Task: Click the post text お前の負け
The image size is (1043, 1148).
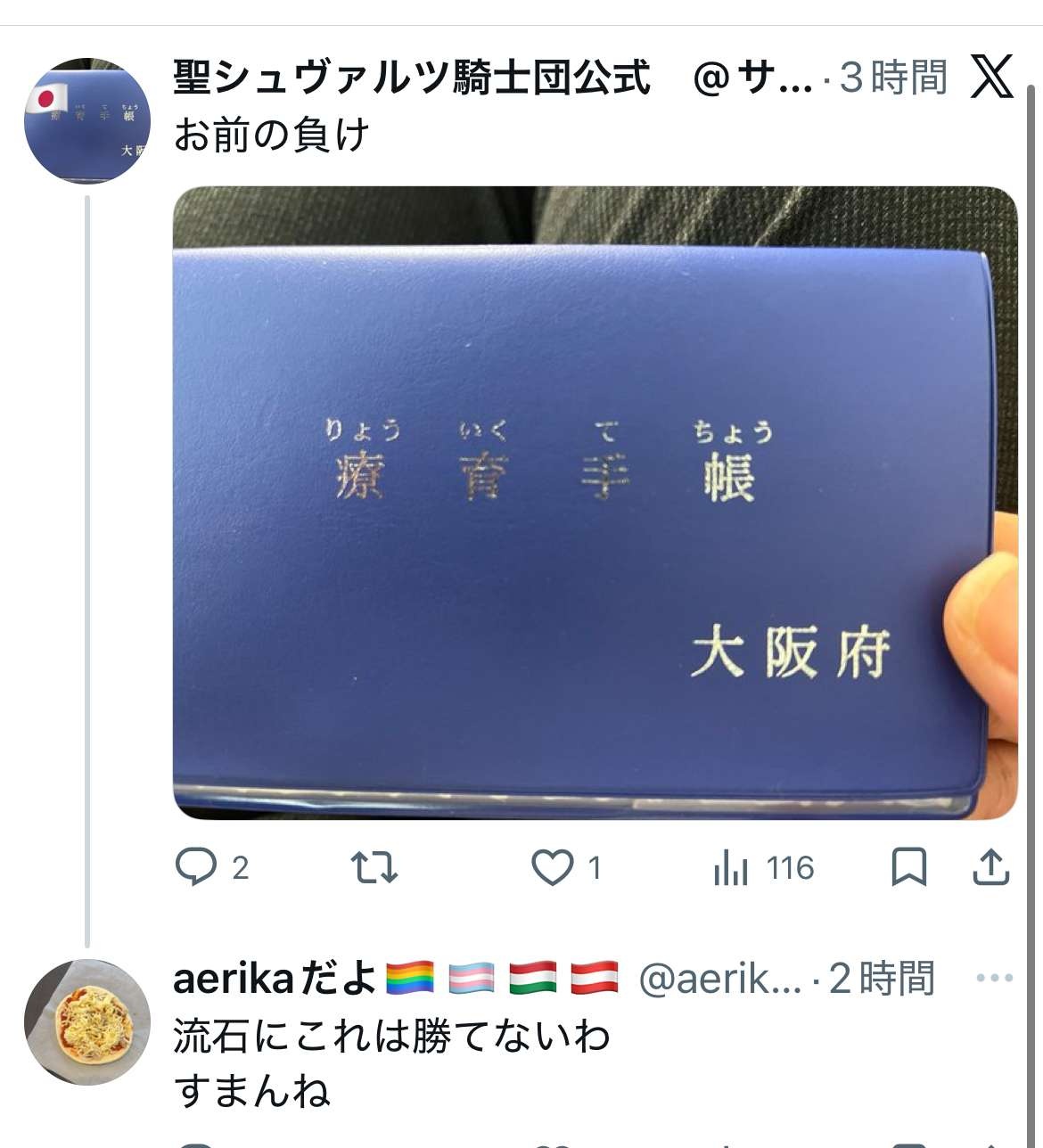Action: [271, 135]
